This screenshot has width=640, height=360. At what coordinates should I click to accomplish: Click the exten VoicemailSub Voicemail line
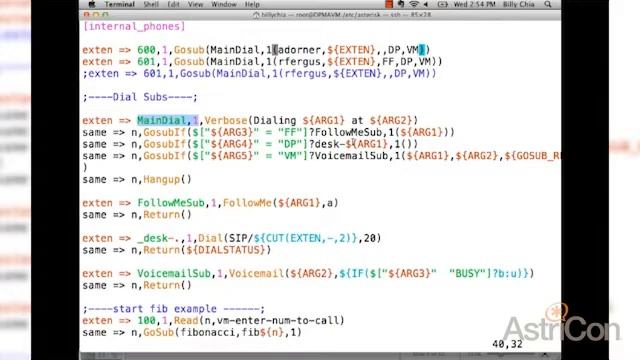[308, 273]
